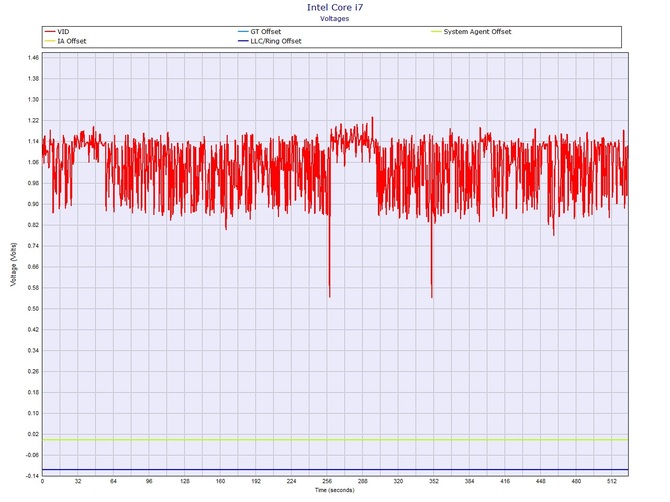Click the Time (seconds) axis label

(335, 490)
